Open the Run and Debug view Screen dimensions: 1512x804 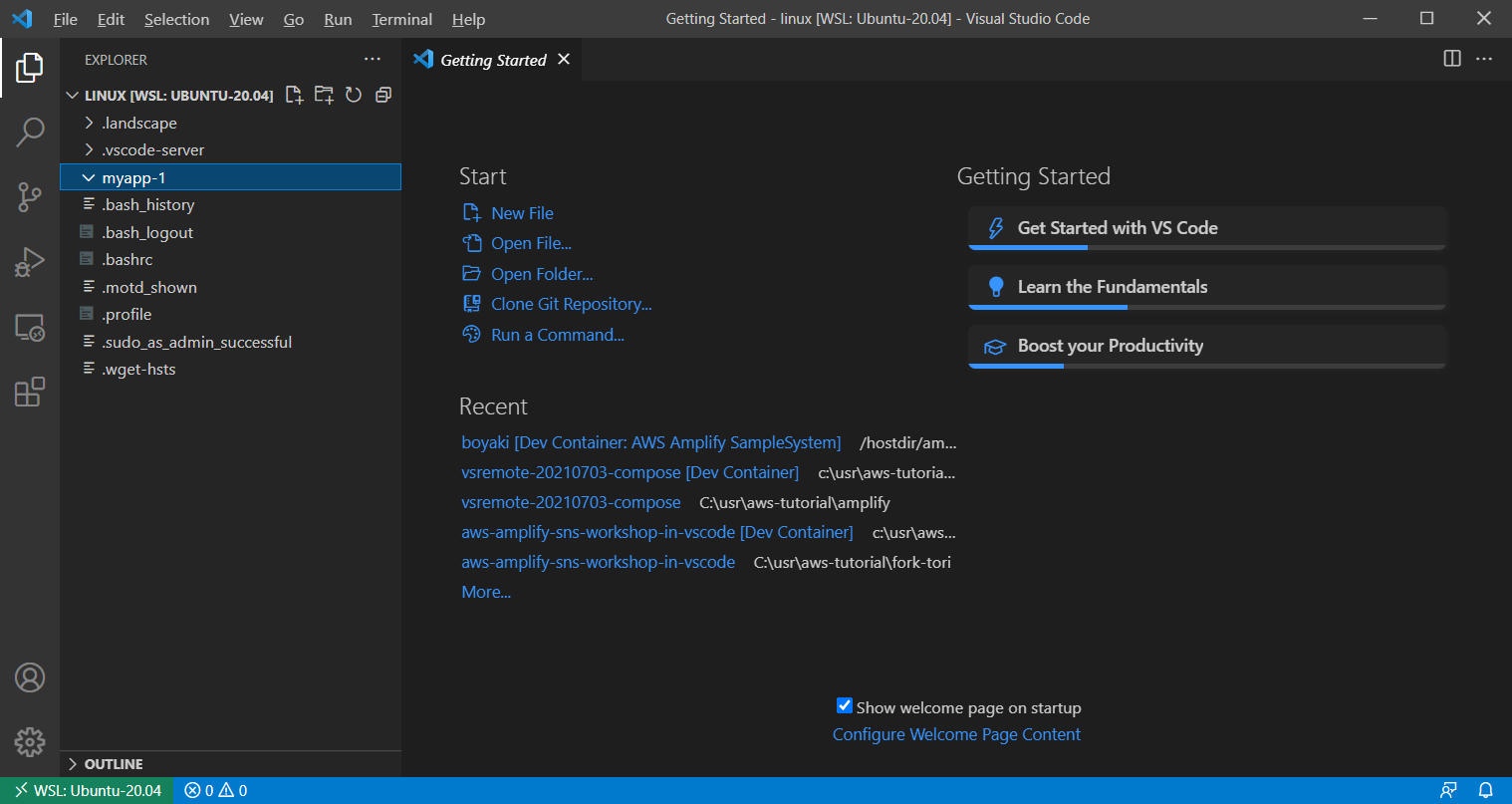tap(30, 261)
